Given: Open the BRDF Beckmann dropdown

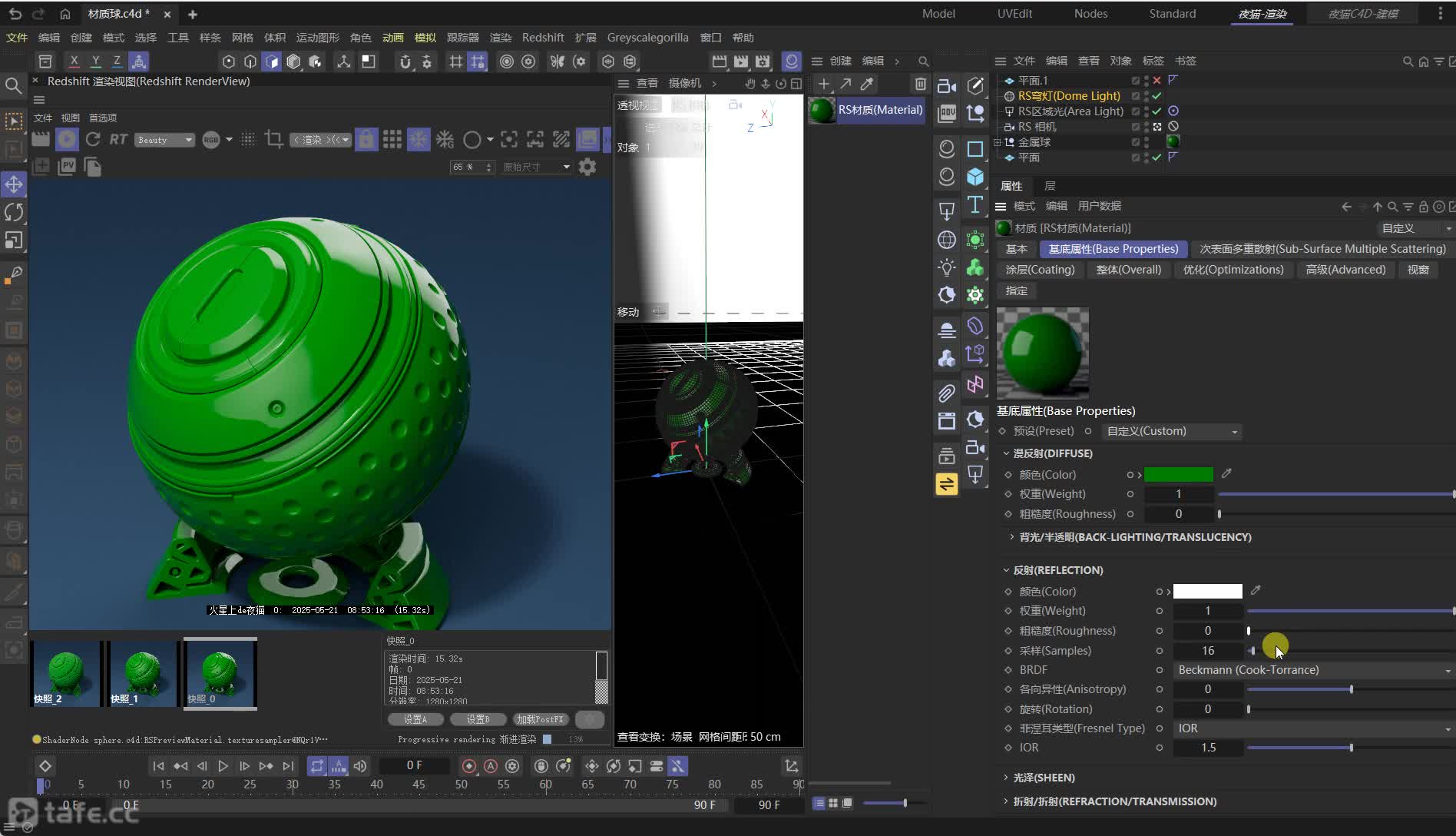Looking at the screenshot, I should click(1313, 670).
